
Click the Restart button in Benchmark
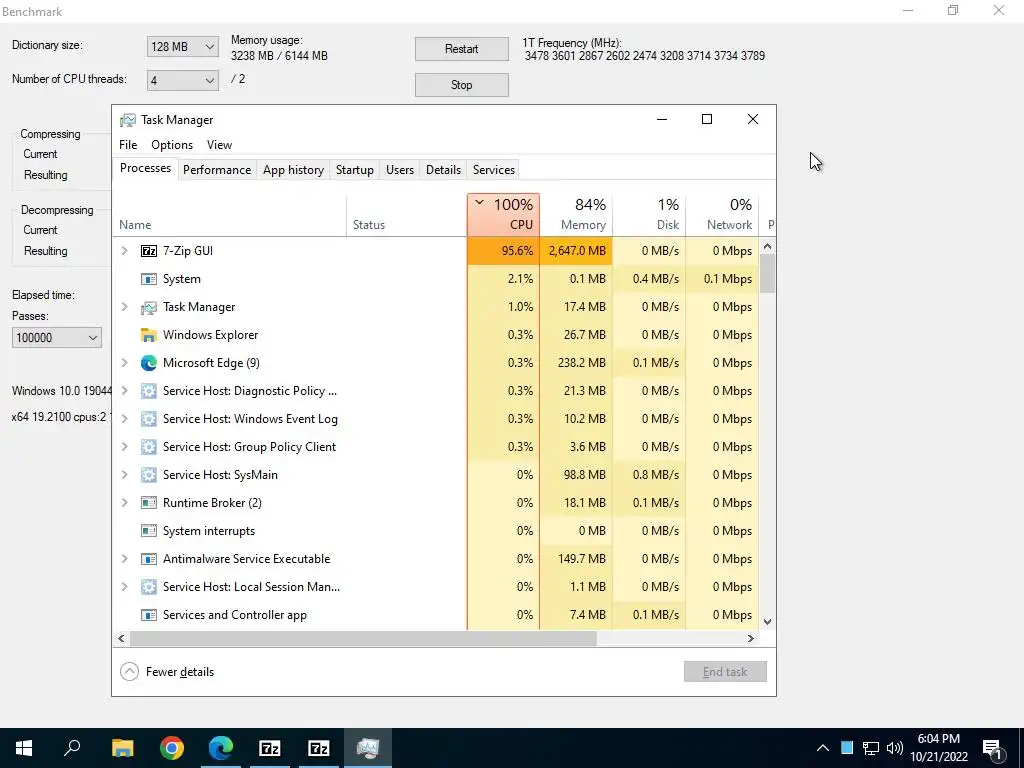[x=462, y=49]
